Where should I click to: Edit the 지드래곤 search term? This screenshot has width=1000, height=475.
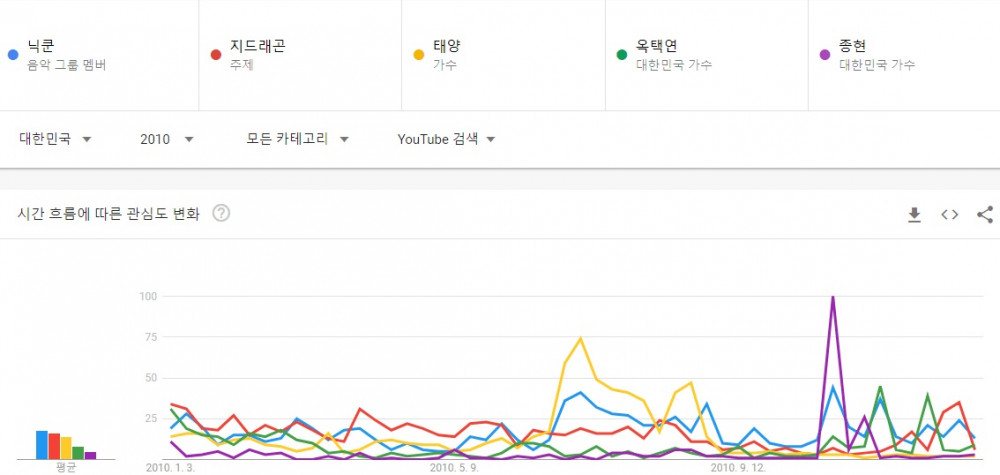(300, 55)
